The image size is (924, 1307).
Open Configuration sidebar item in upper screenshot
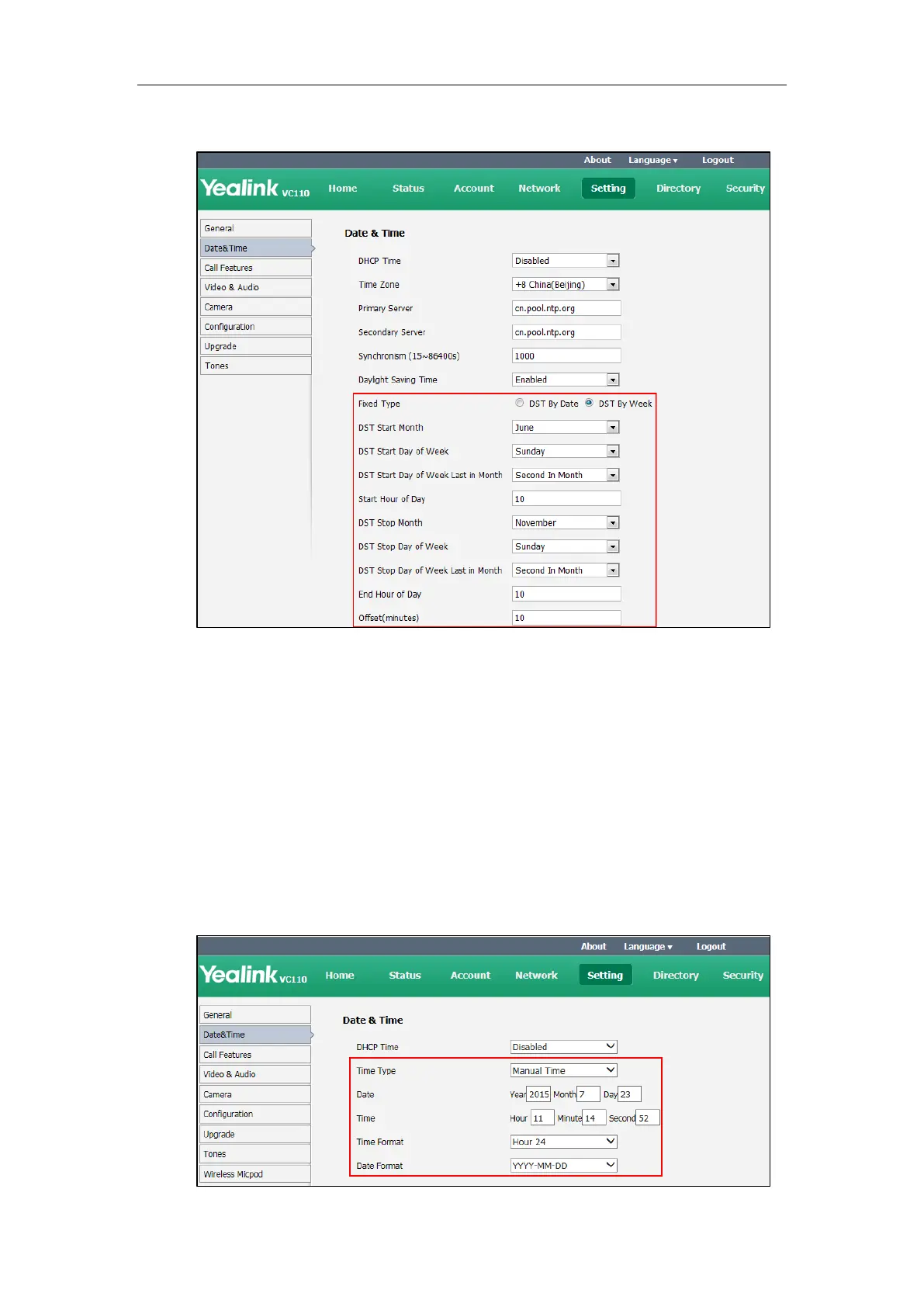coord(256,327)
